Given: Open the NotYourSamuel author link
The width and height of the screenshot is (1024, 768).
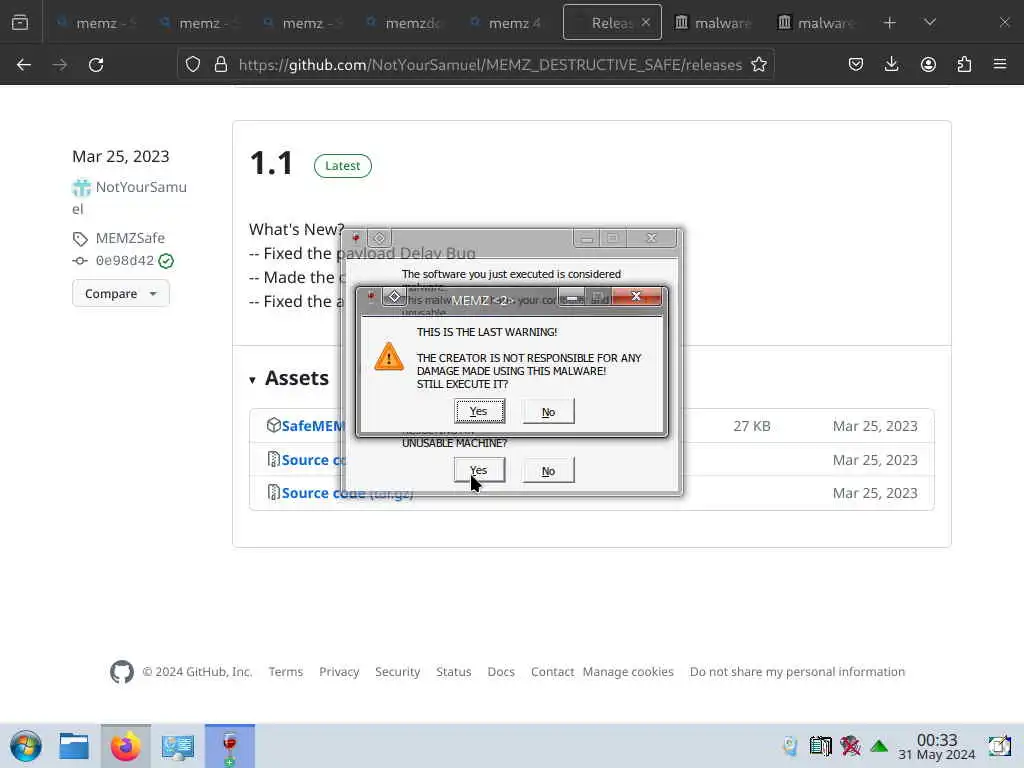Looking at the screenshot, I should pyautogui.click(x=129, y=198).
